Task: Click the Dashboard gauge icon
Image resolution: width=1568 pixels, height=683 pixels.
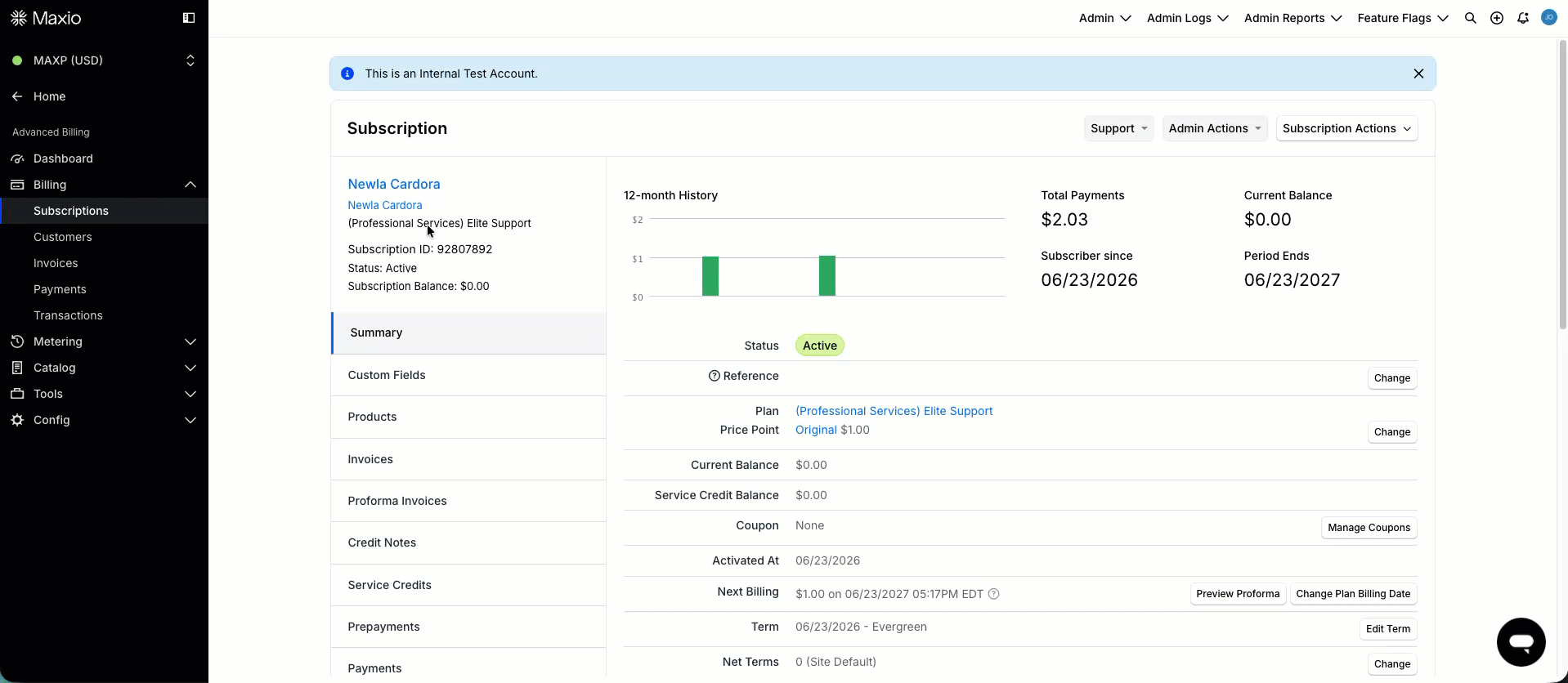Action: click(x=17, y=158)
